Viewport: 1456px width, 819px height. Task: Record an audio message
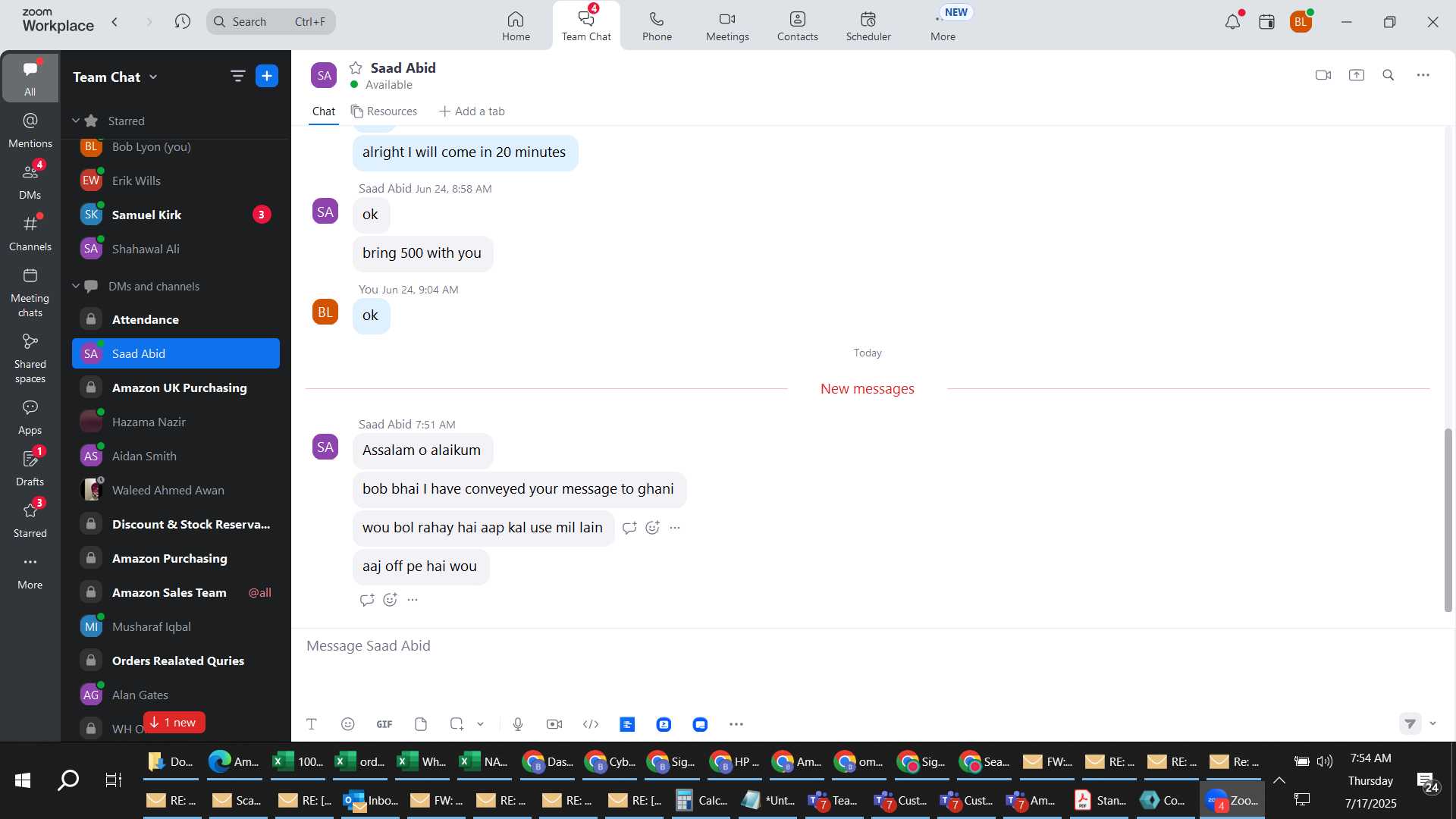click(x=518, y=724)
